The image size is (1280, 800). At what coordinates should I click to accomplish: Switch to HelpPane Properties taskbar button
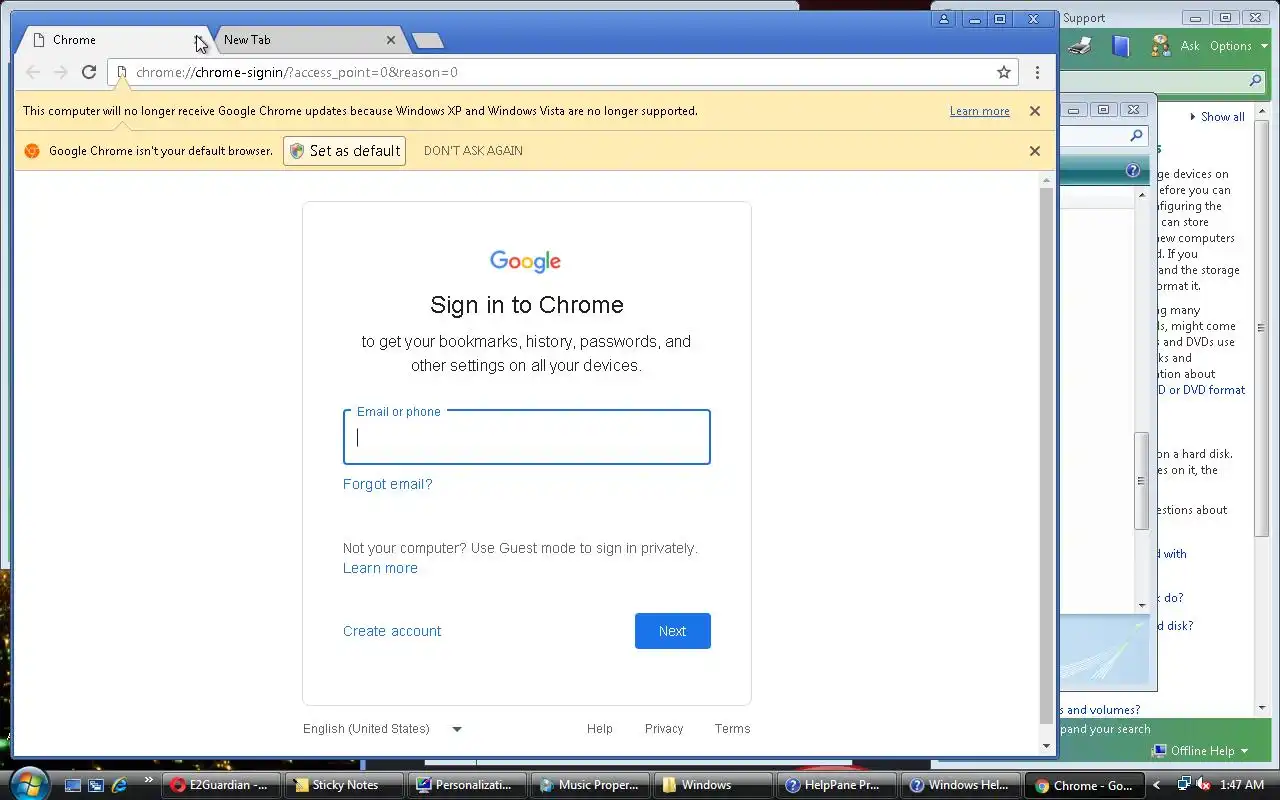[x=836, y=785]
